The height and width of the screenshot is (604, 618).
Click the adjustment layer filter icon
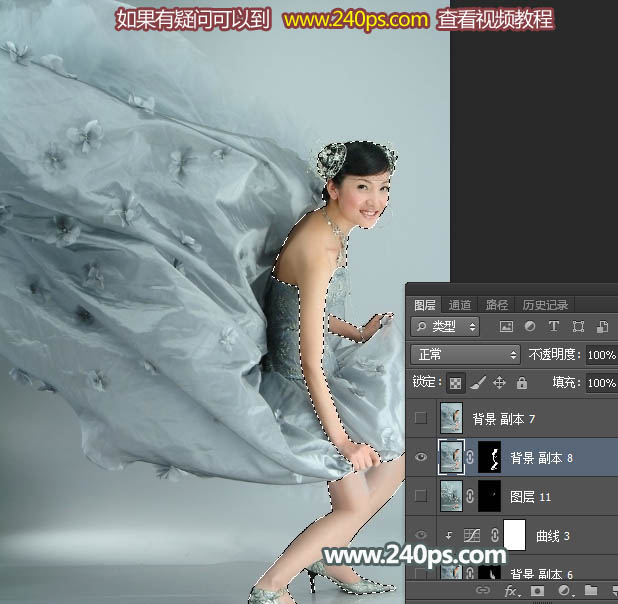[x=530, y=327]
